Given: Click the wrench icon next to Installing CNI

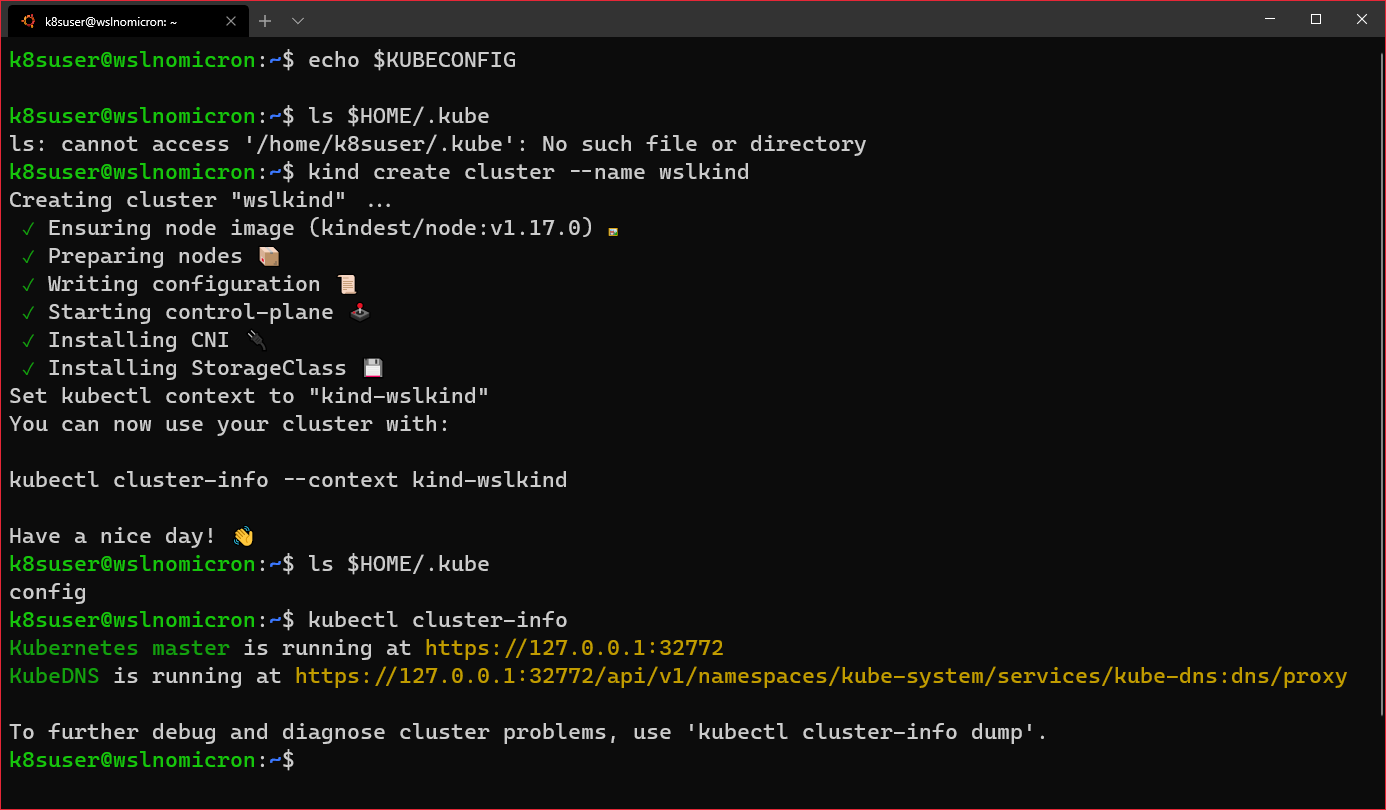Looking at the screenshot, I should (x=257, y=339).
